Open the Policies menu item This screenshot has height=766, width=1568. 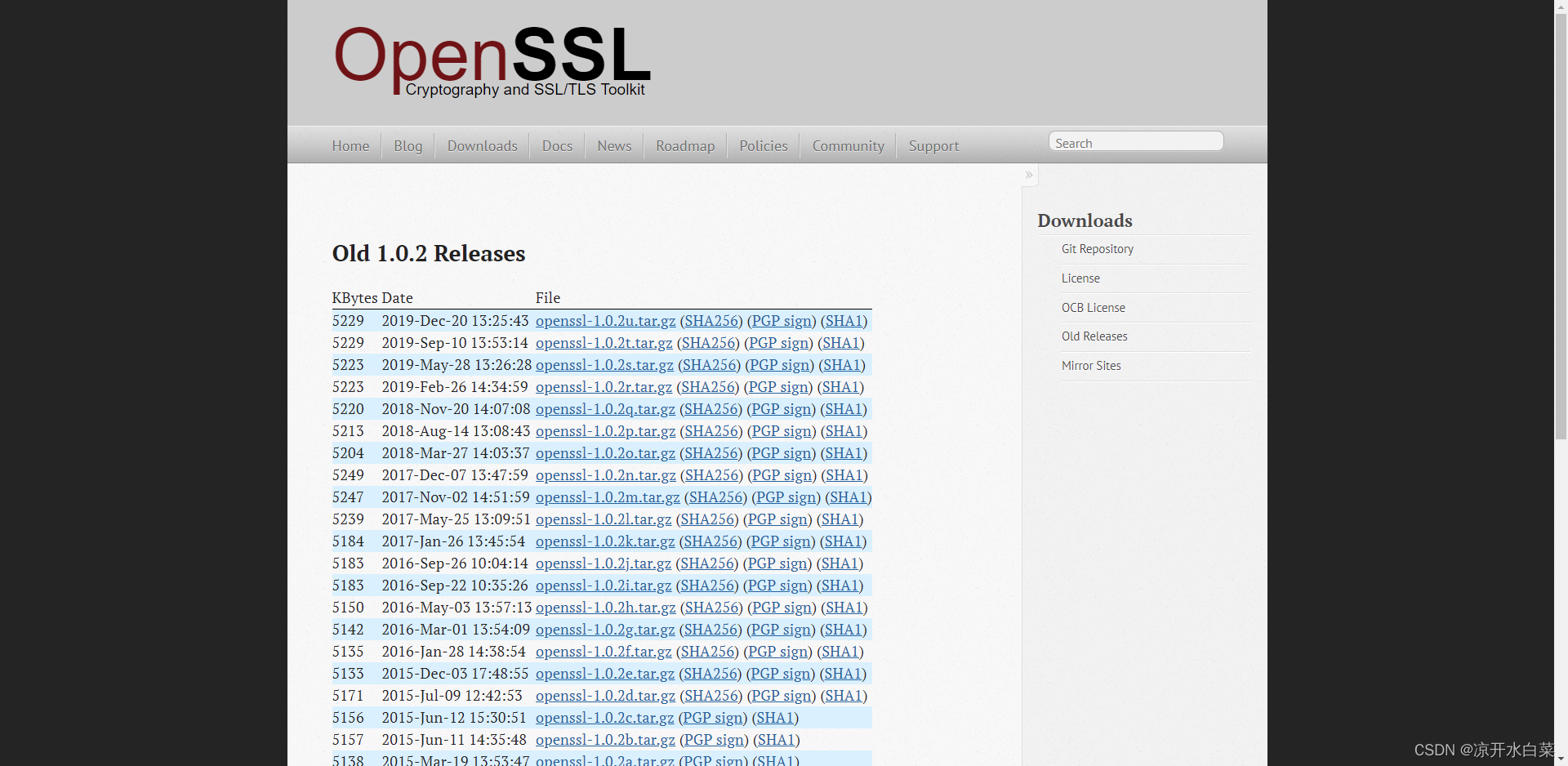(764, 146)
